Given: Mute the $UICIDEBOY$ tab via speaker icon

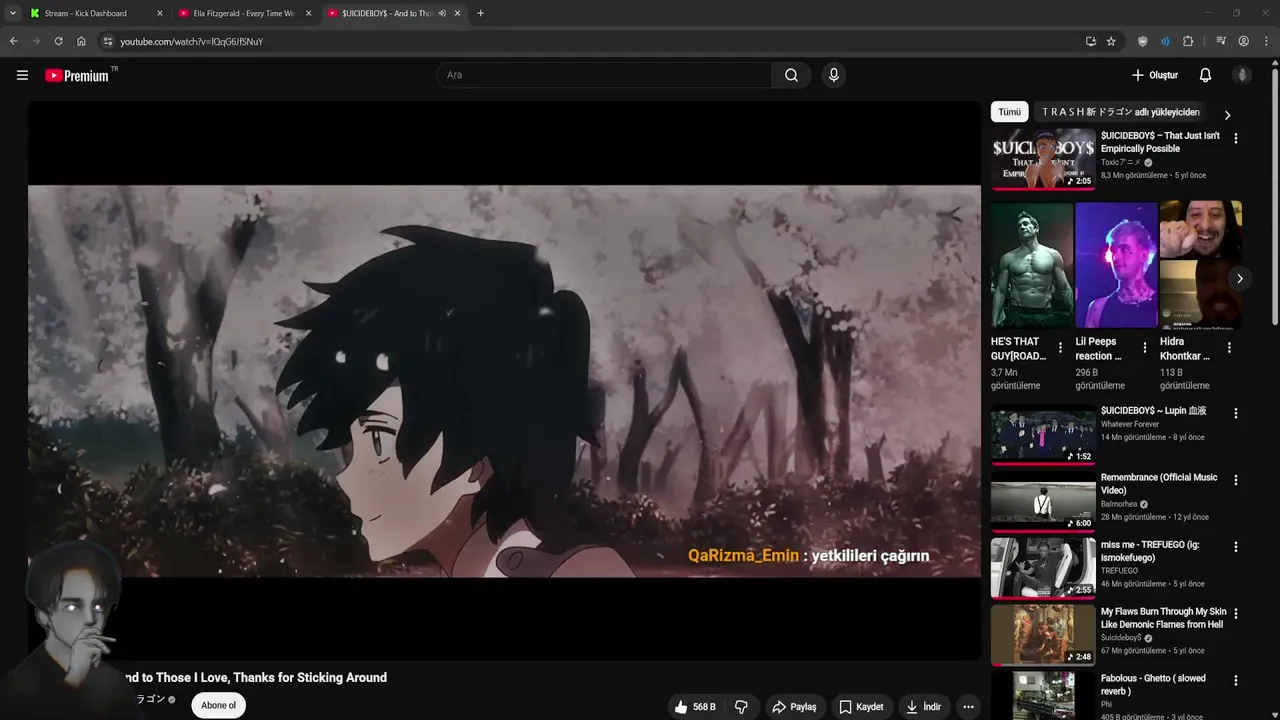Looking at the screenshot, I should pyautogui.click(x=442, y=13).
